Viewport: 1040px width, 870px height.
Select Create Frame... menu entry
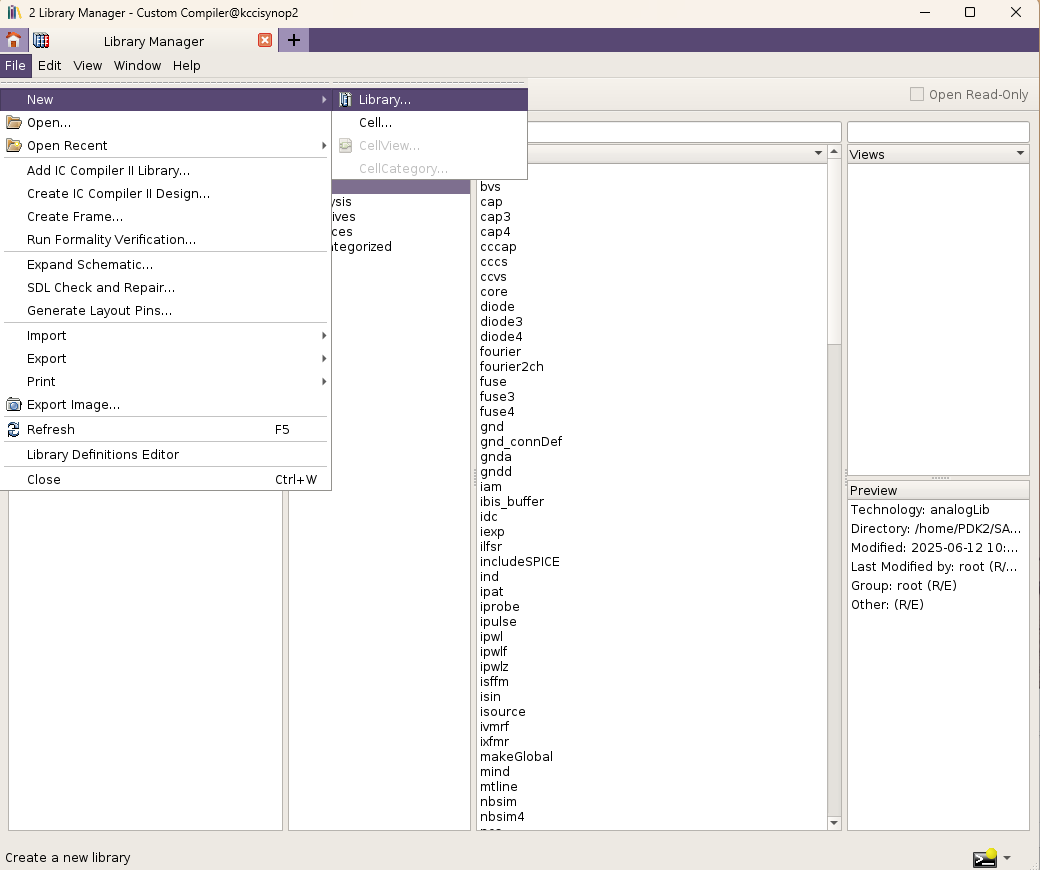point(166,217)
